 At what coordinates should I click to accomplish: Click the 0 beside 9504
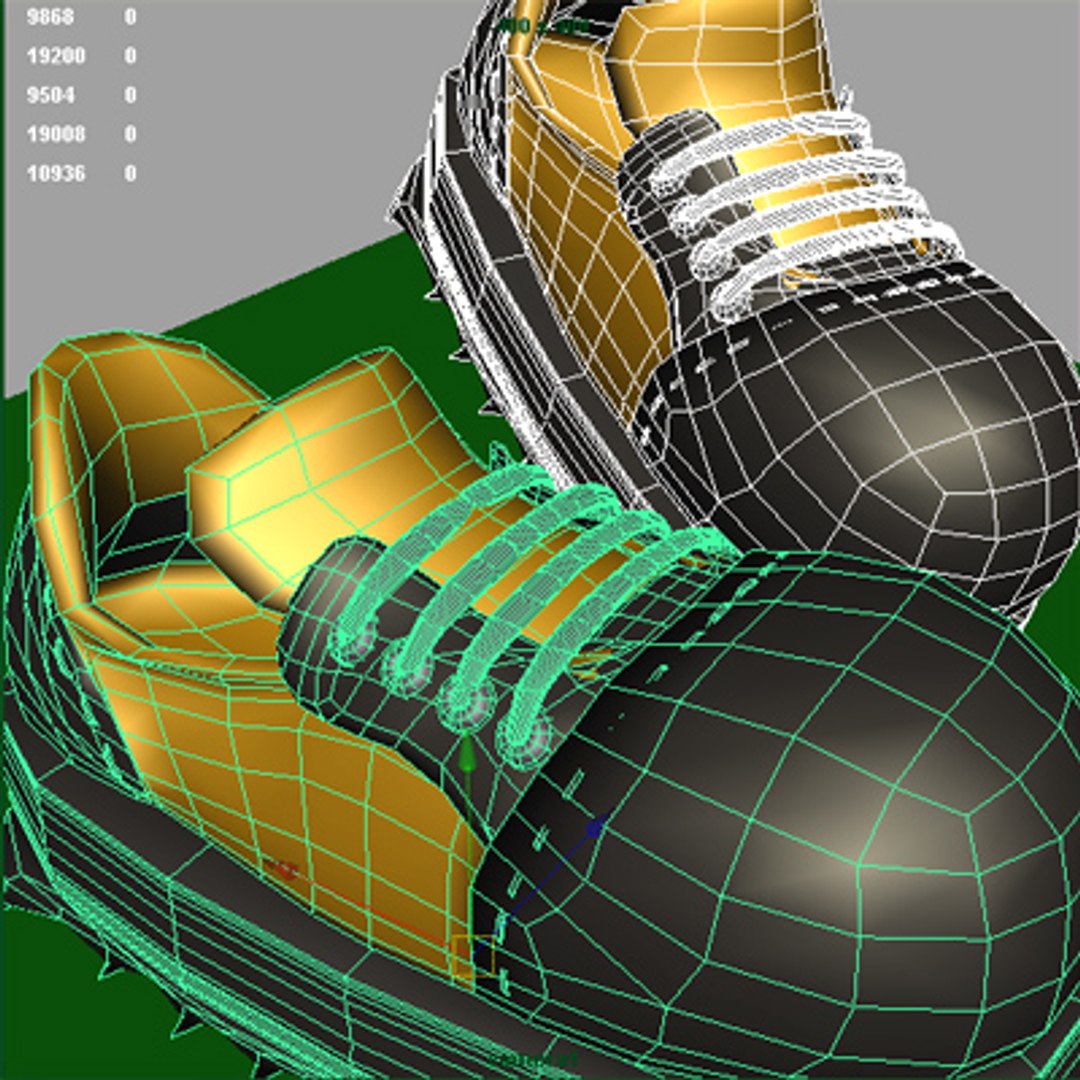point(130,95)
